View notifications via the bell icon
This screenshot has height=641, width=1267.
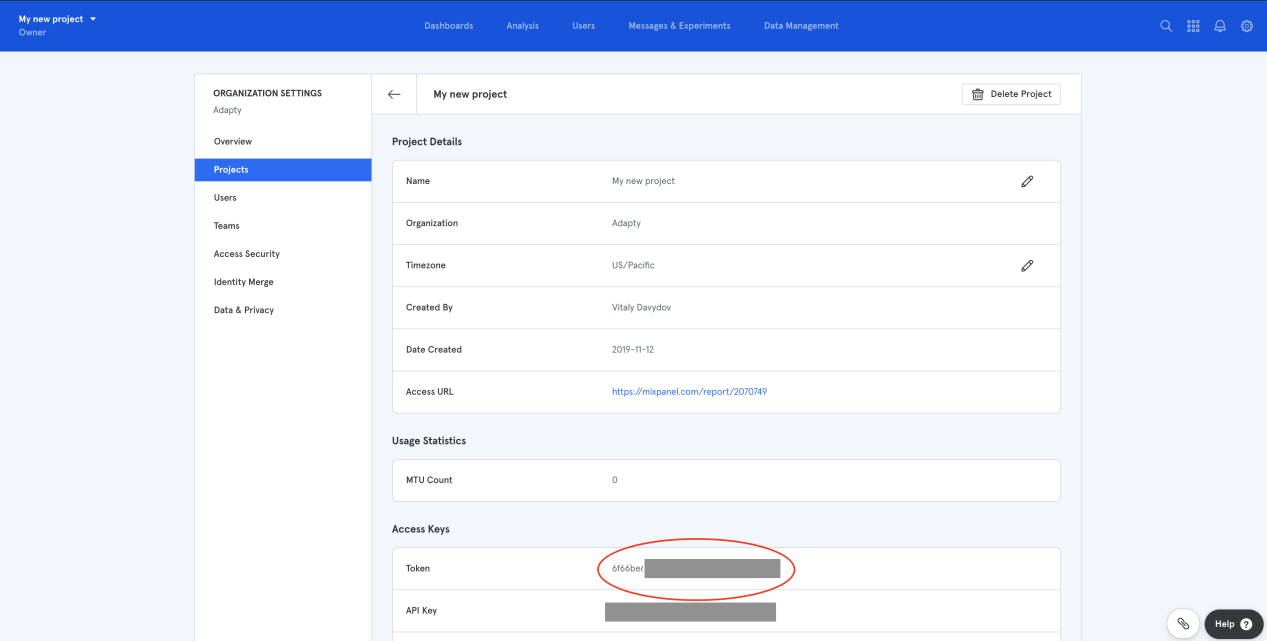pyautogui.click(x=1220, y=26)
